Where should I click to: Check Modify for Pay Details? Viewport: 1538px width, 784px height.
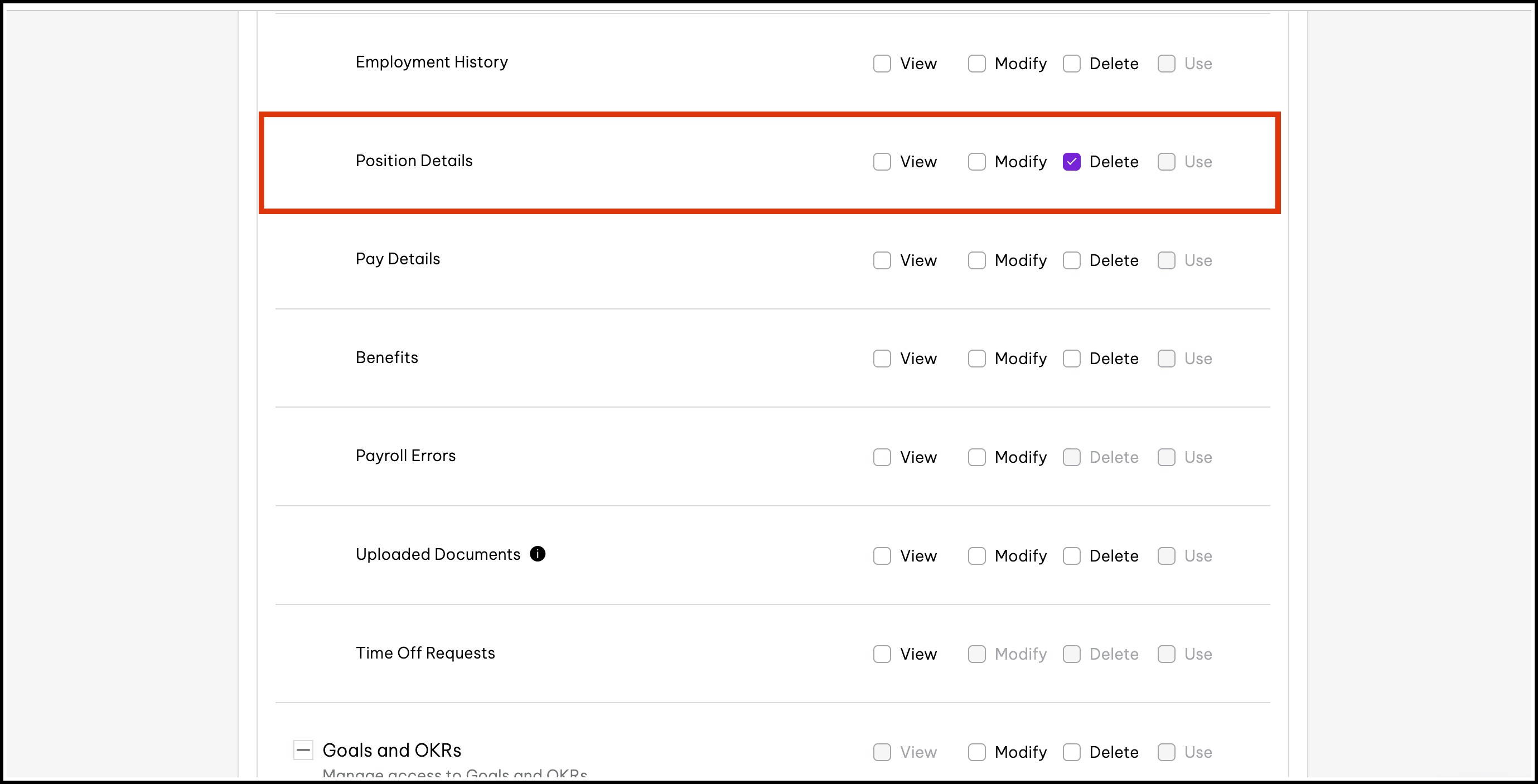[977, 260]
